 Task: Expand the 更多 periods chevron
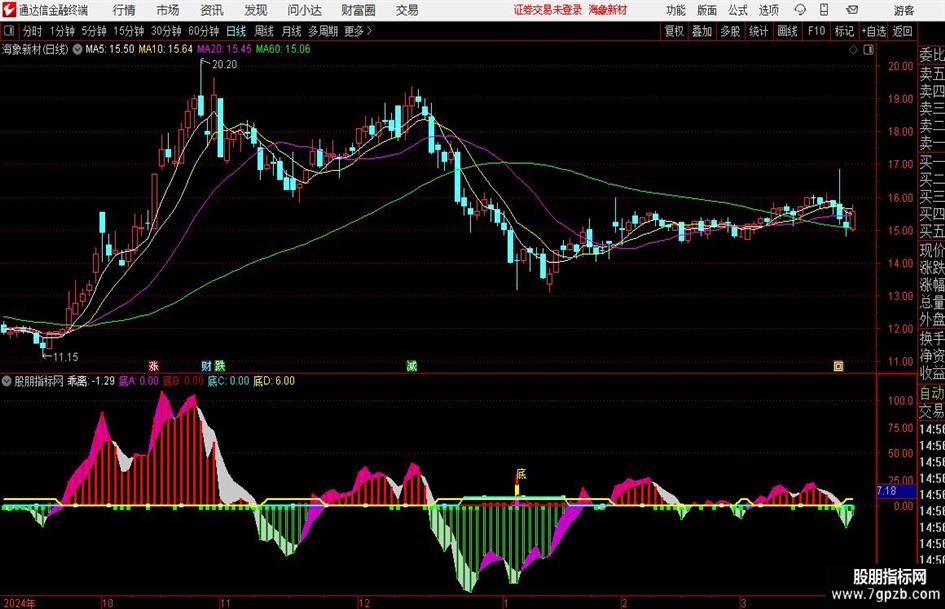click(369, 31)
